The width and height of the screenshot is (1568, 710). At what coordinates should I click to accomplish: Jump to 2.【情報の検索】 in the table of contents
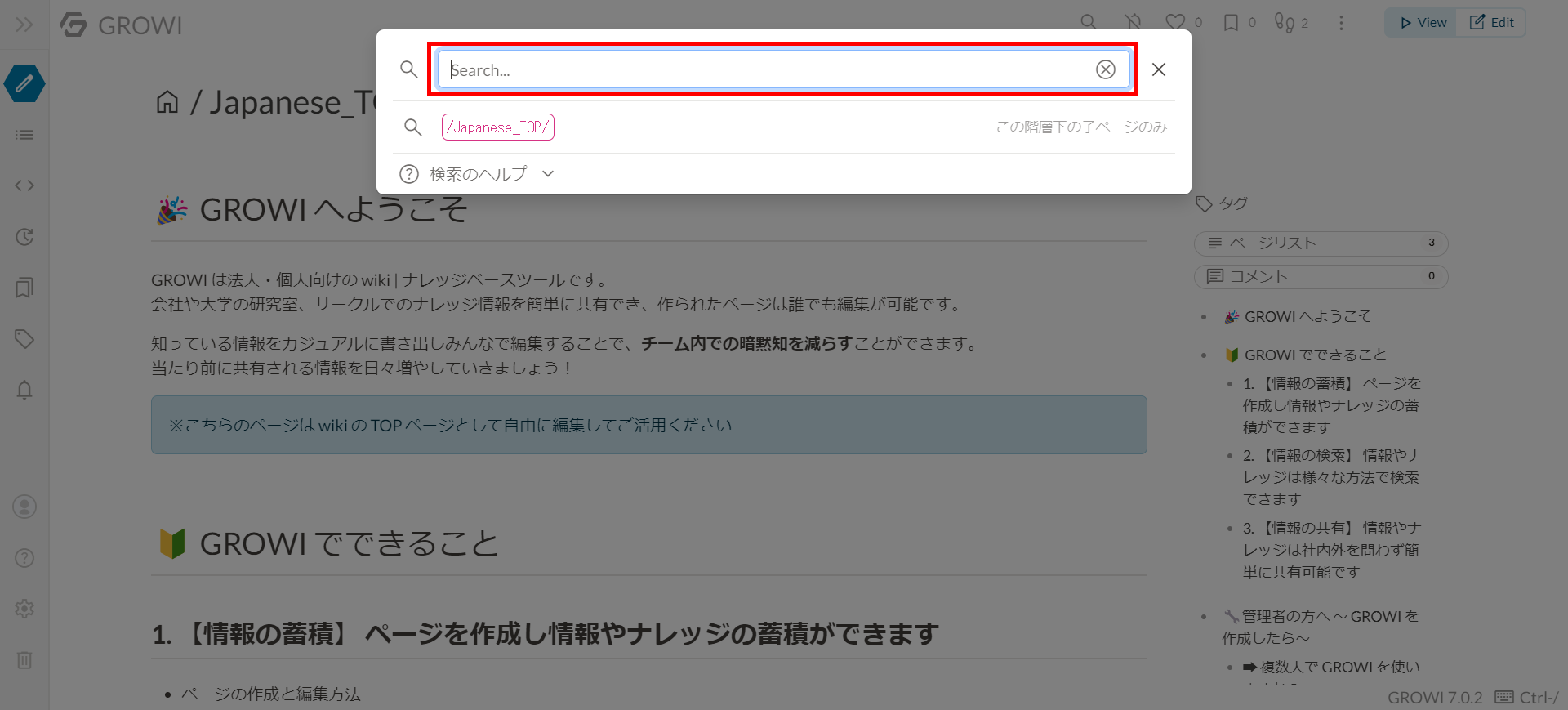1332,477
